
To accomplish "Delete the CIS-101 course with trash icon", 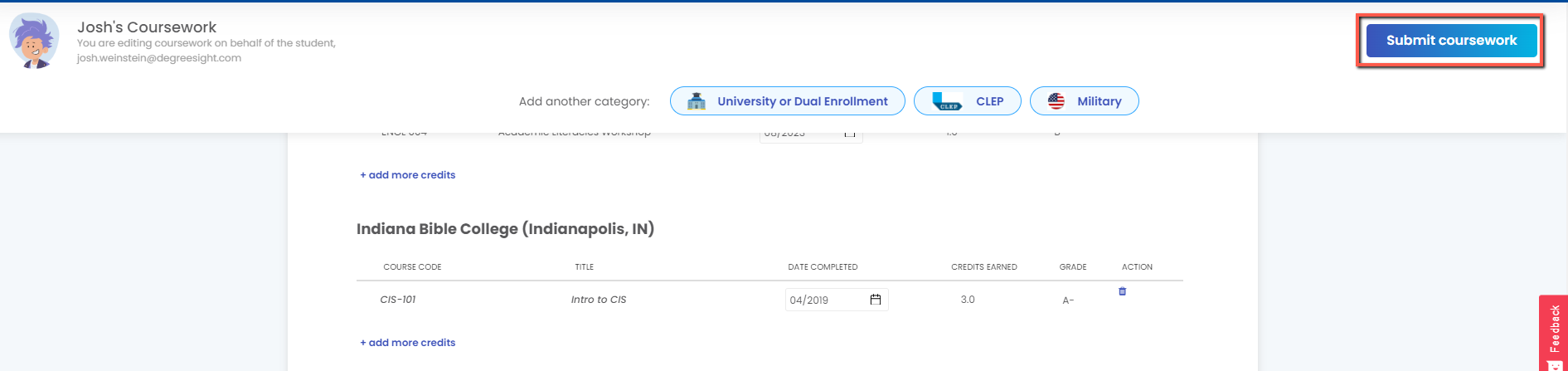I will point(1122,291).
